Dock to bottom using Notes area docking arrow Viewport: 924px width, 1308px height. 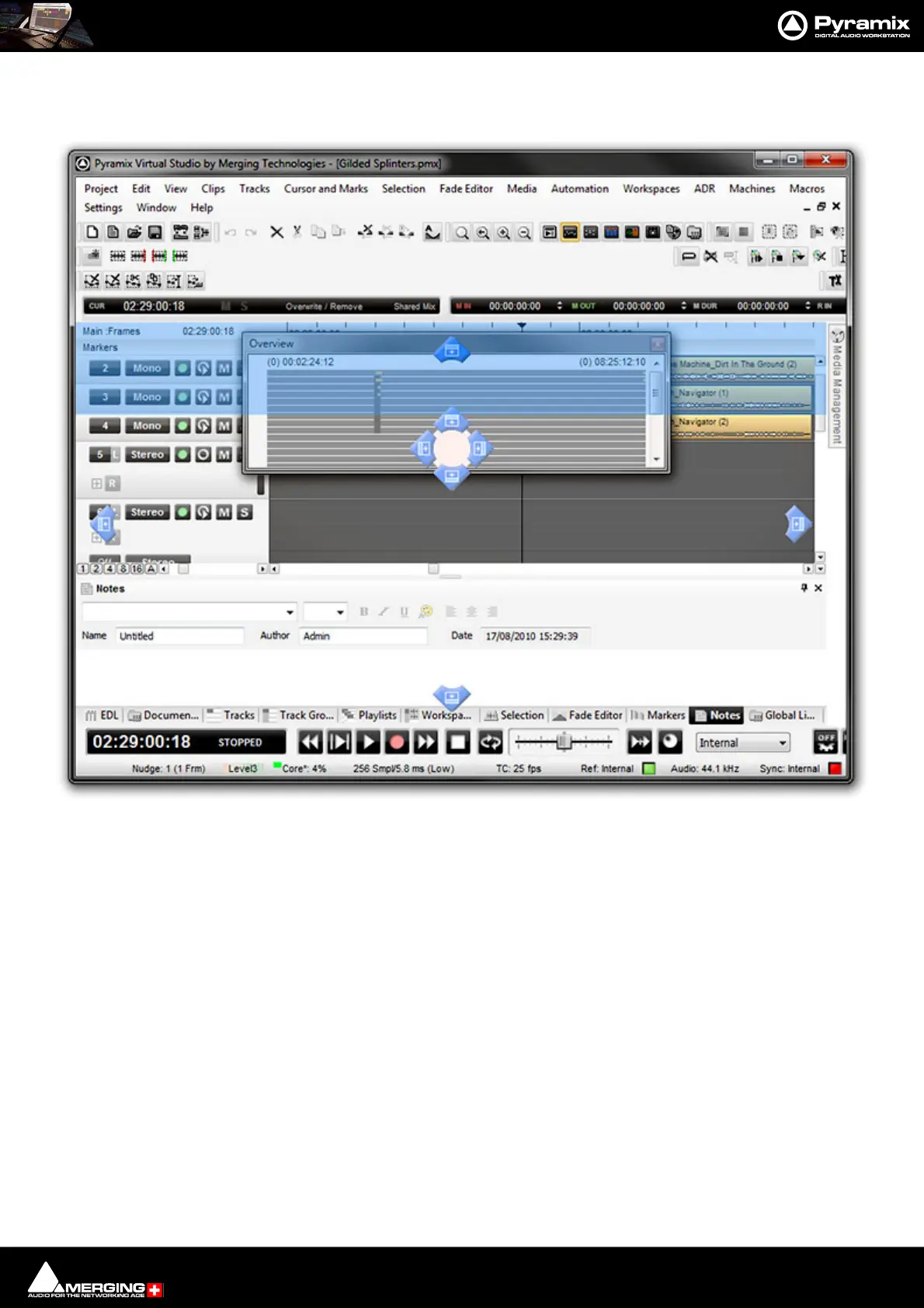coord(452,697)
